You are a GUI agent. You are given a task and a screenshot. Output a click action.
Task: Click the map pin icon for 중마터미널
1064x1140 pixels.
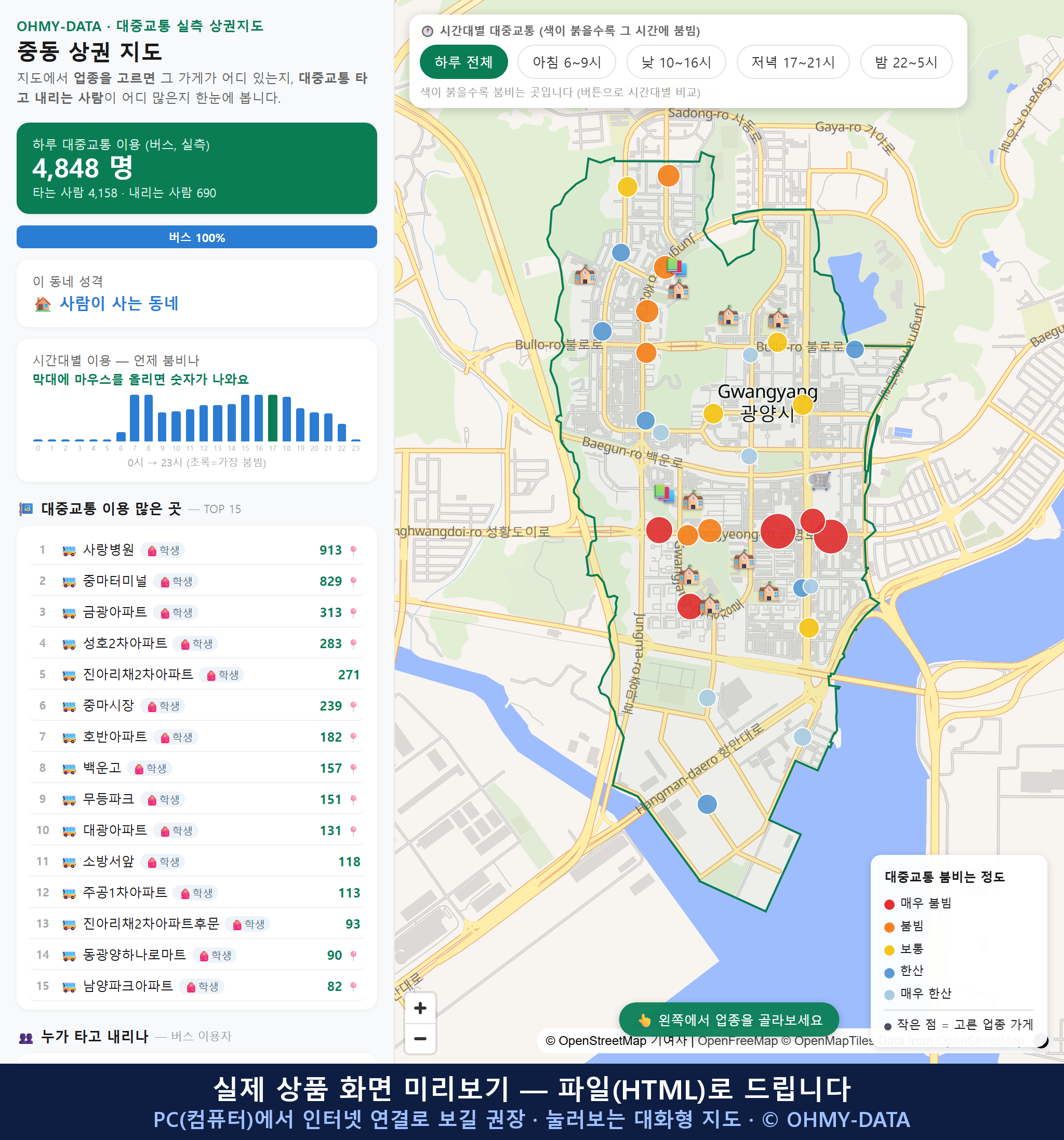[353, 582]
